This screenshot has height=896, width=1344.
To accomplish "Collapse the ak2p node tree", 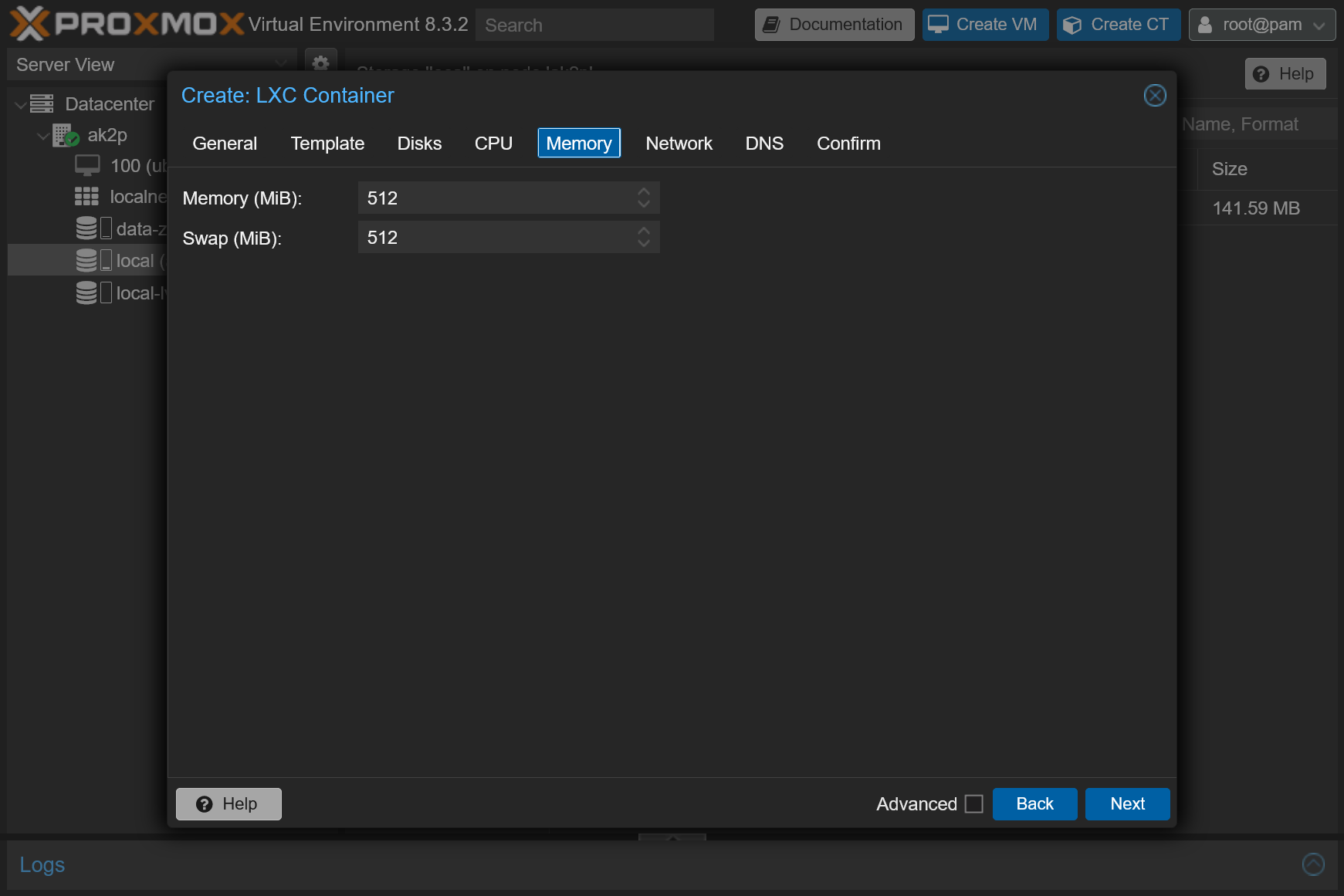I will [x=43, y=136].
